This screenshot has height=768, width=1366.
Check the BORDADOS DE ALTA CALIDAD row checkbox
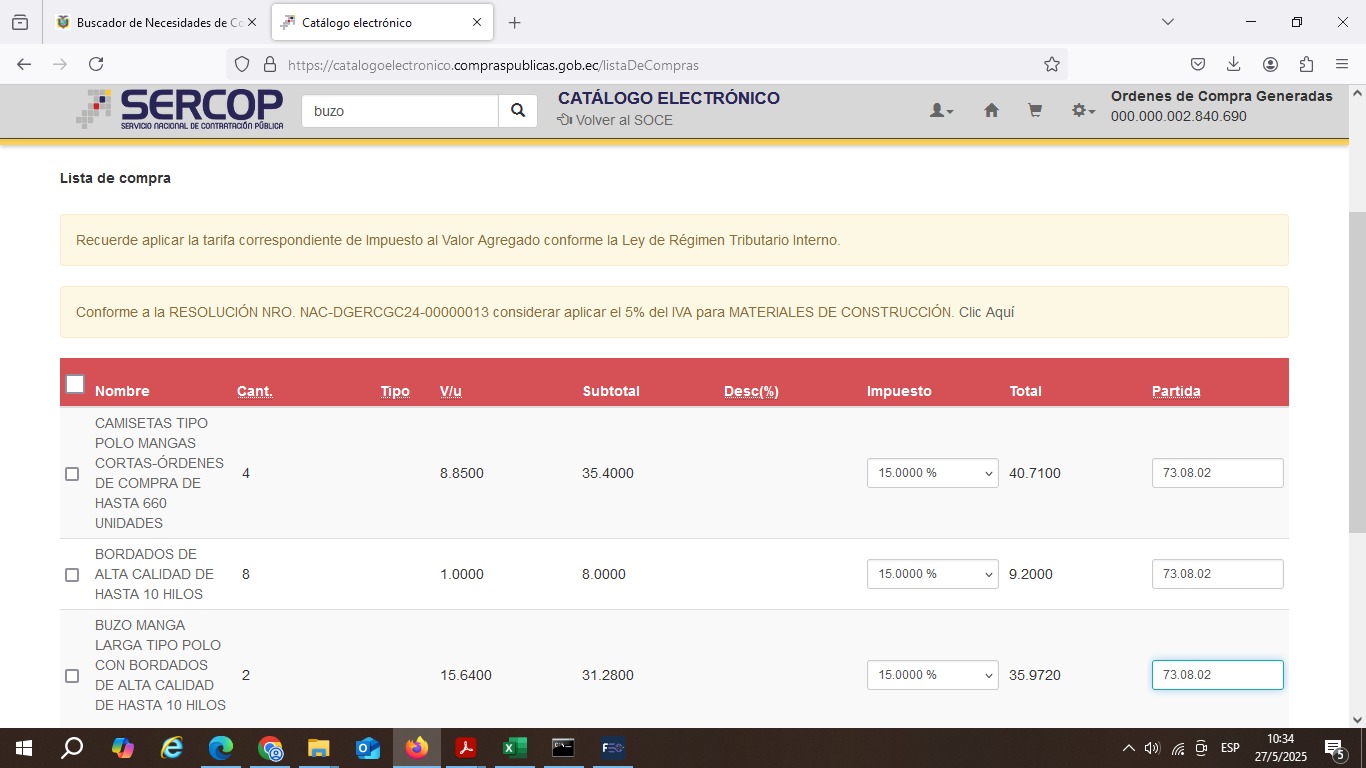72,575
